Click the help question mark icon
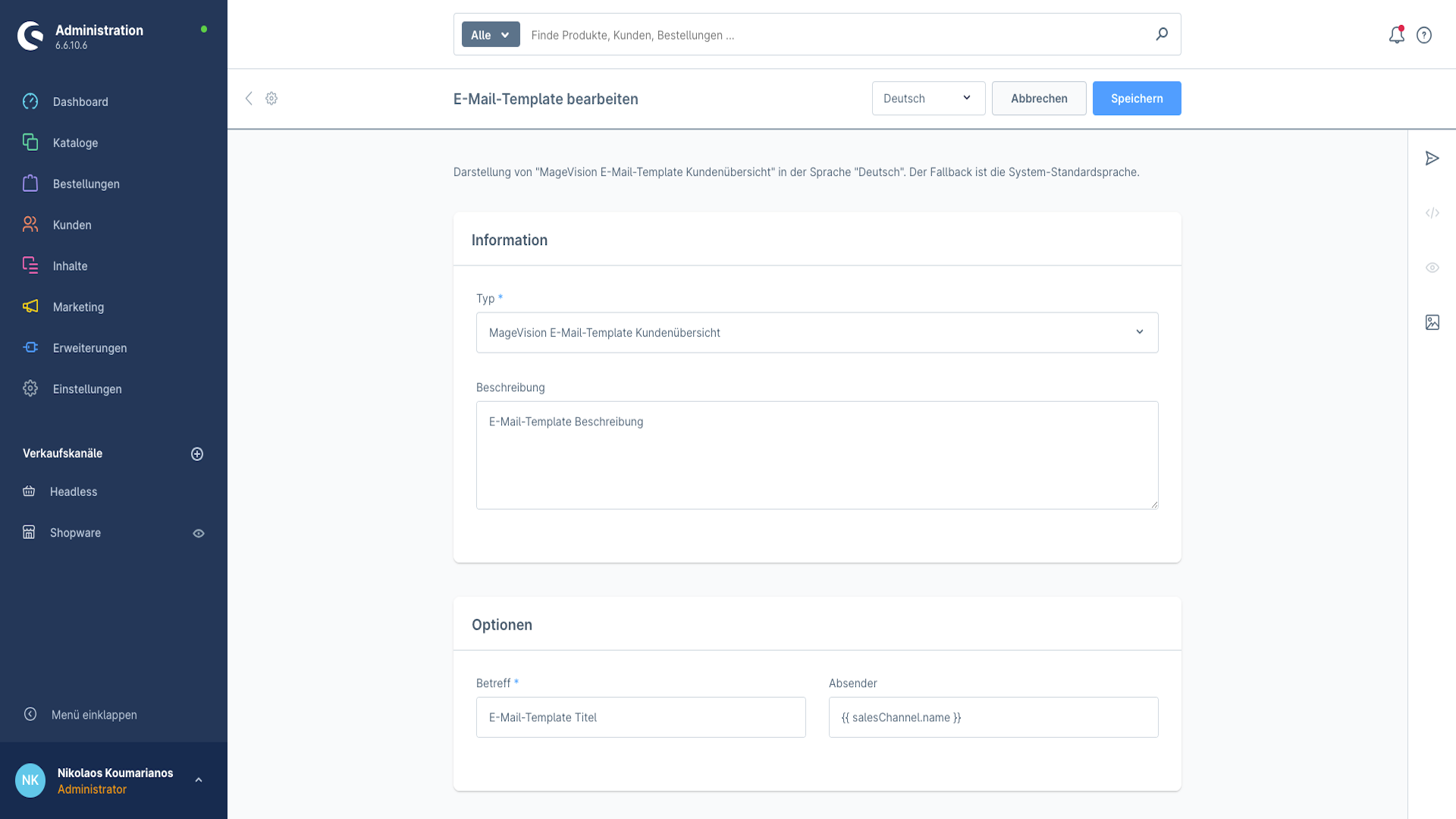This screenshot has width=1456, height=819. (x=1424, y=35)
